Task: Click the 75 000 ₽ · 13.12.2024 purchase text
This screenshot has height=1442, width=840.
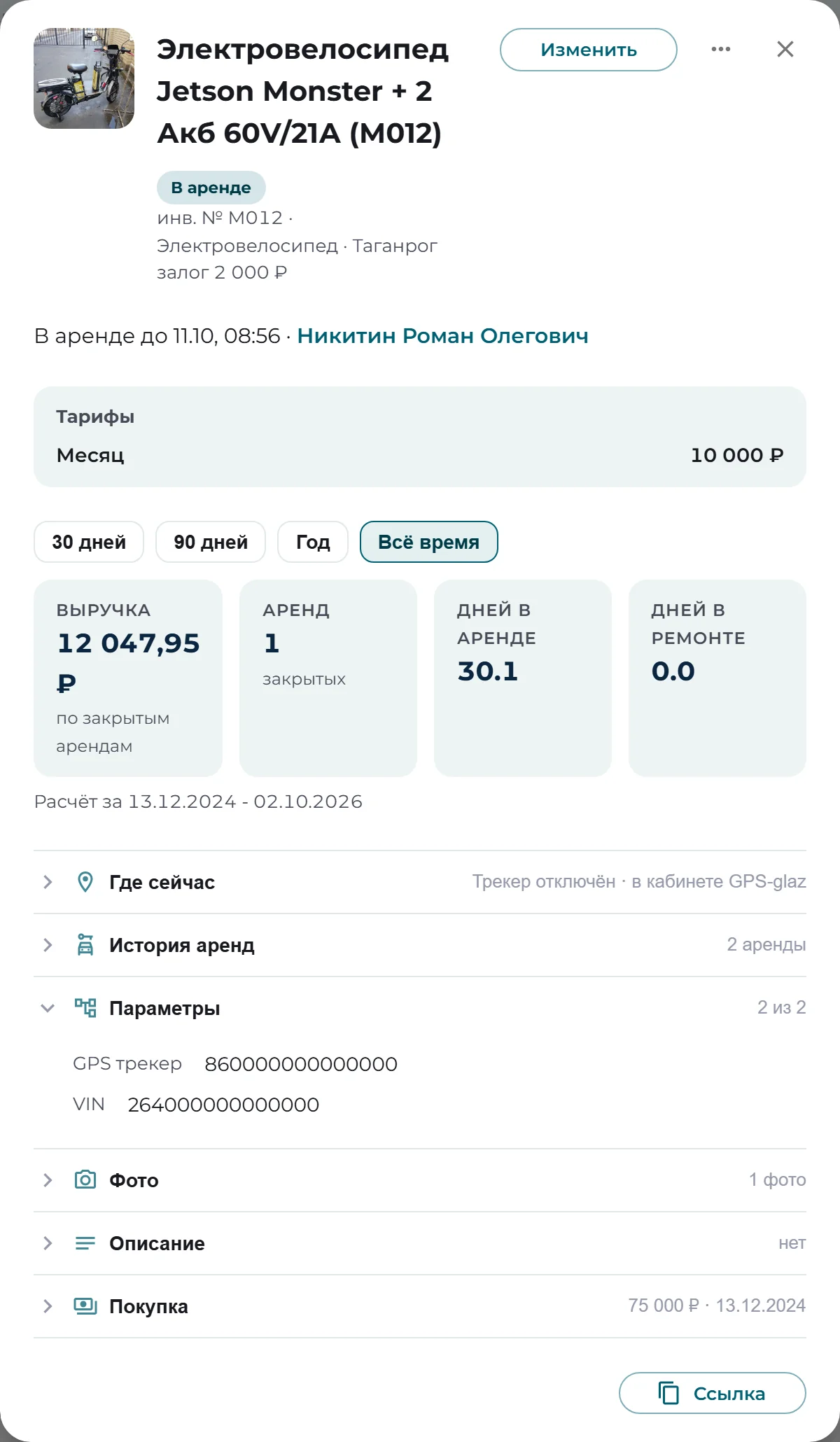Action: [717, 1305]
